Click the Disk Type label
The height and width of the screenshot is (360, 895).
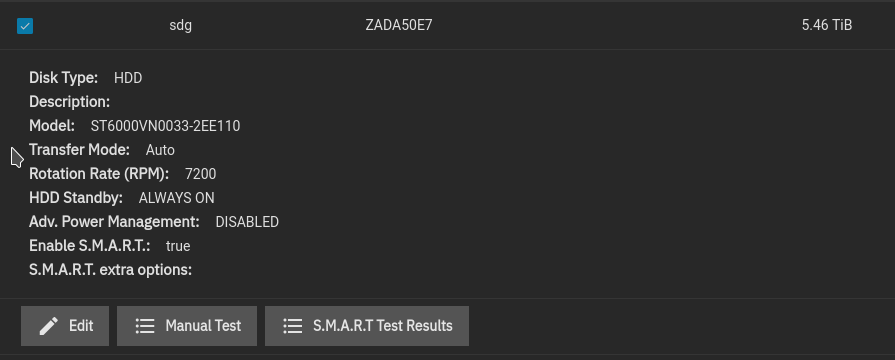(63, 78)
